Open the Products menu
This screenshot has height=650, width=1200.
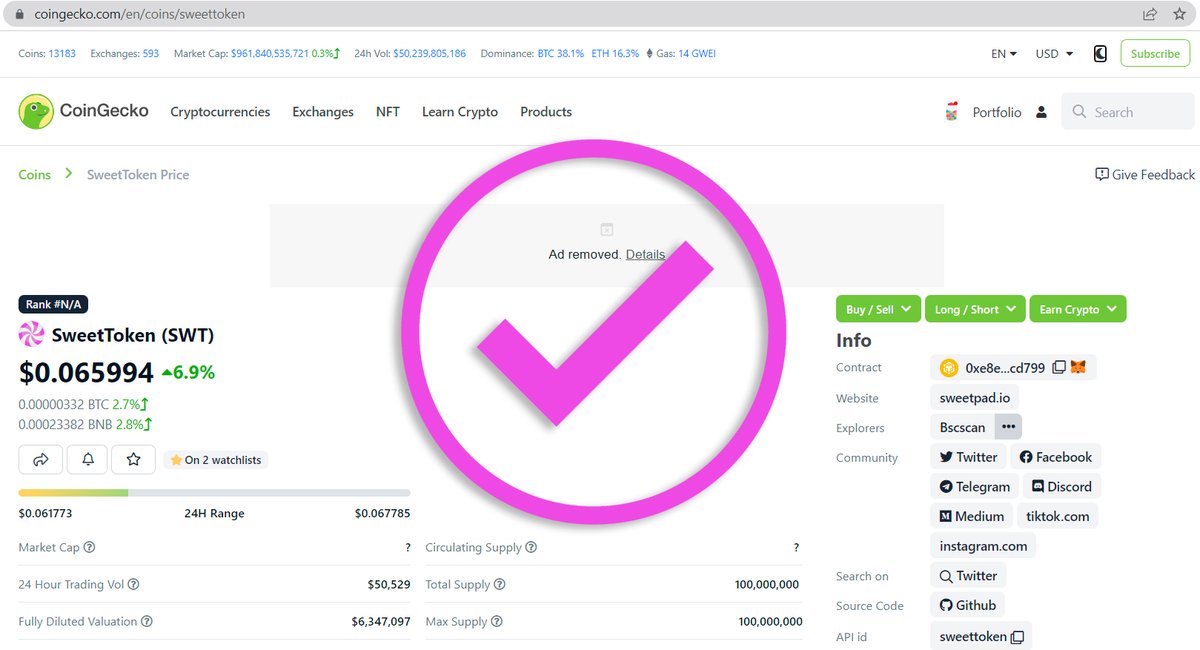point(546,112)
